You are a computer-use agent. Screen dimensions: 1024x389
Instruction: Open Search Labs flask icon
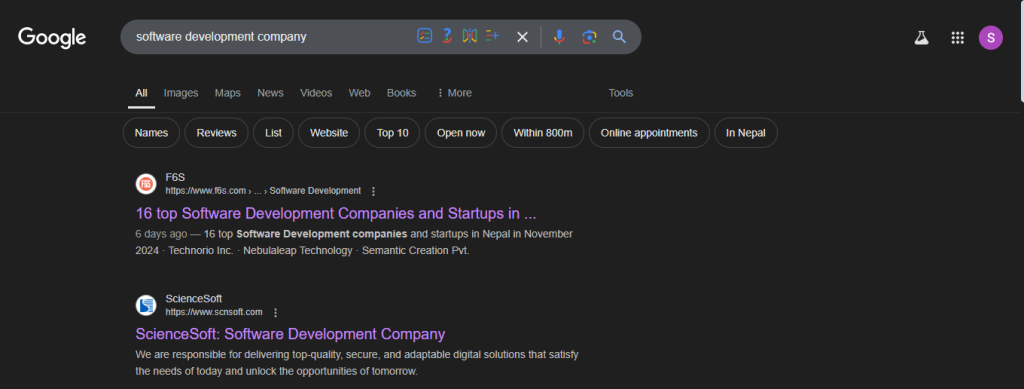click(x=921, y=38)
